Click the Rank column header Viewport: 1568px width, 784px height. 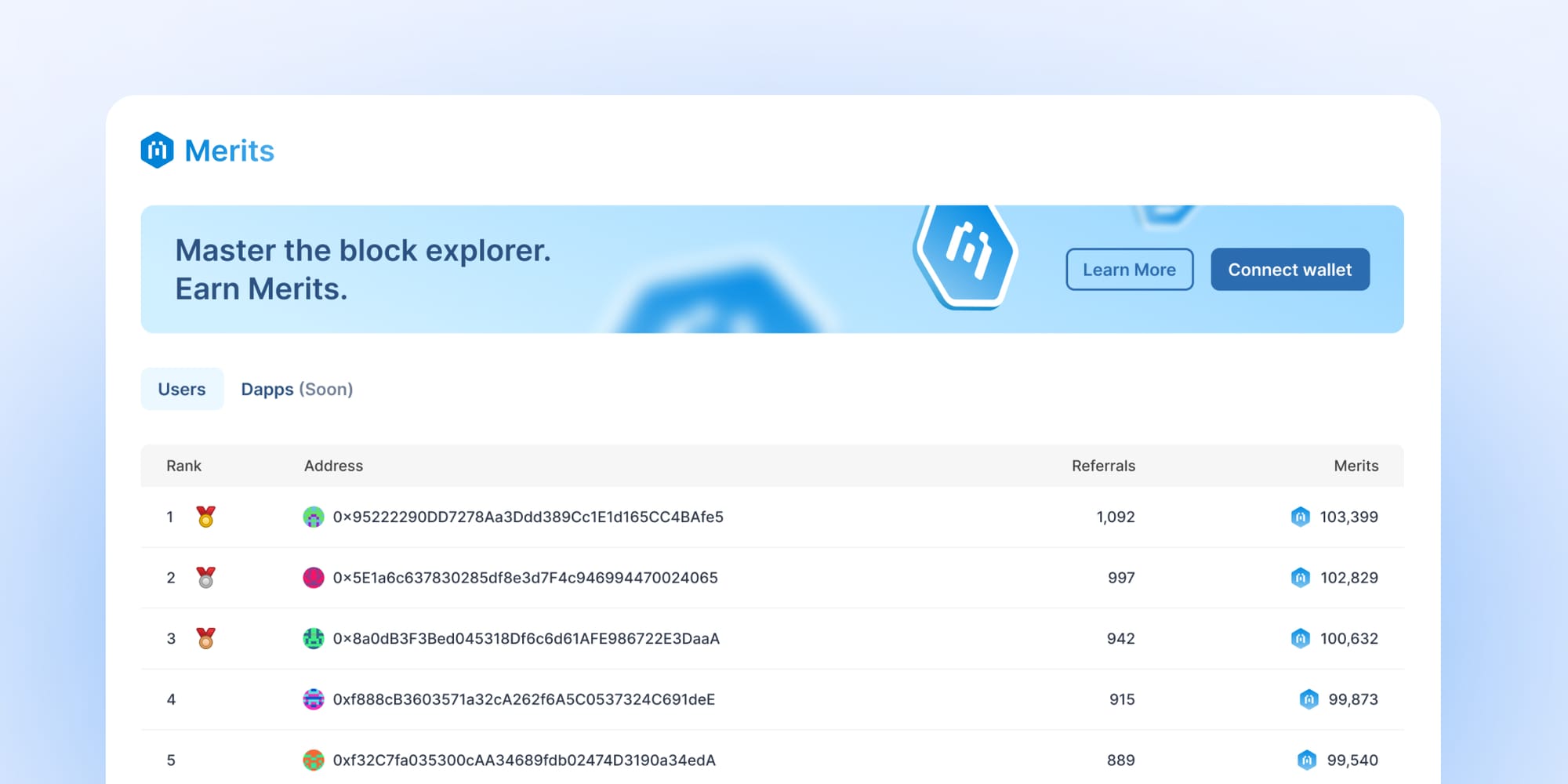[183, 466]
